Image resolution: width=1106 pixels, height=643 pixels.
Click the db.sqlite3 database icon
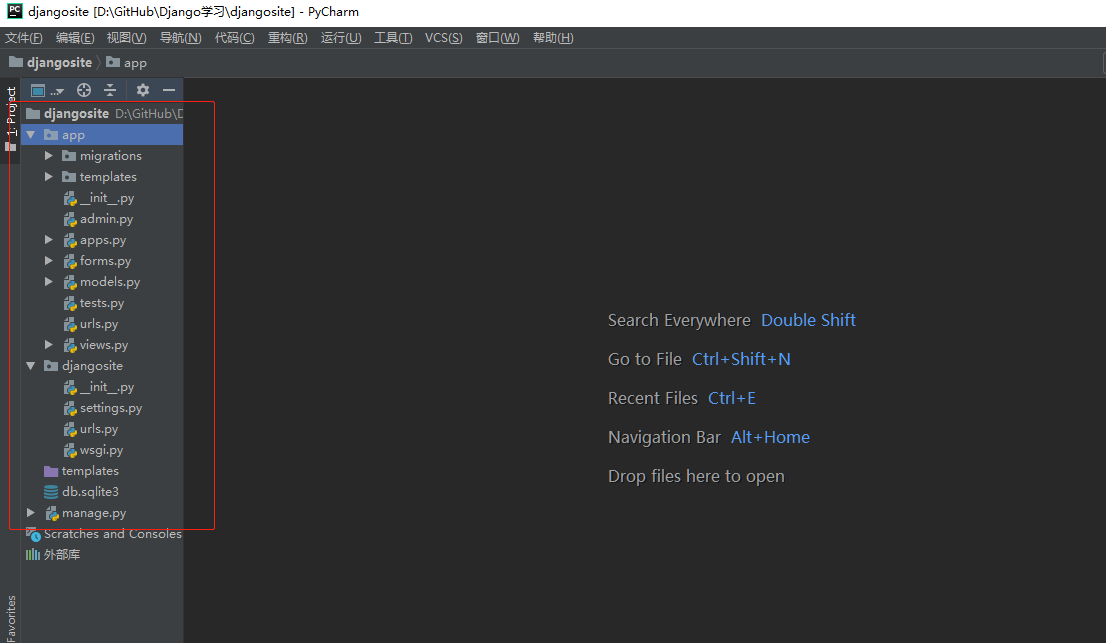51,492
